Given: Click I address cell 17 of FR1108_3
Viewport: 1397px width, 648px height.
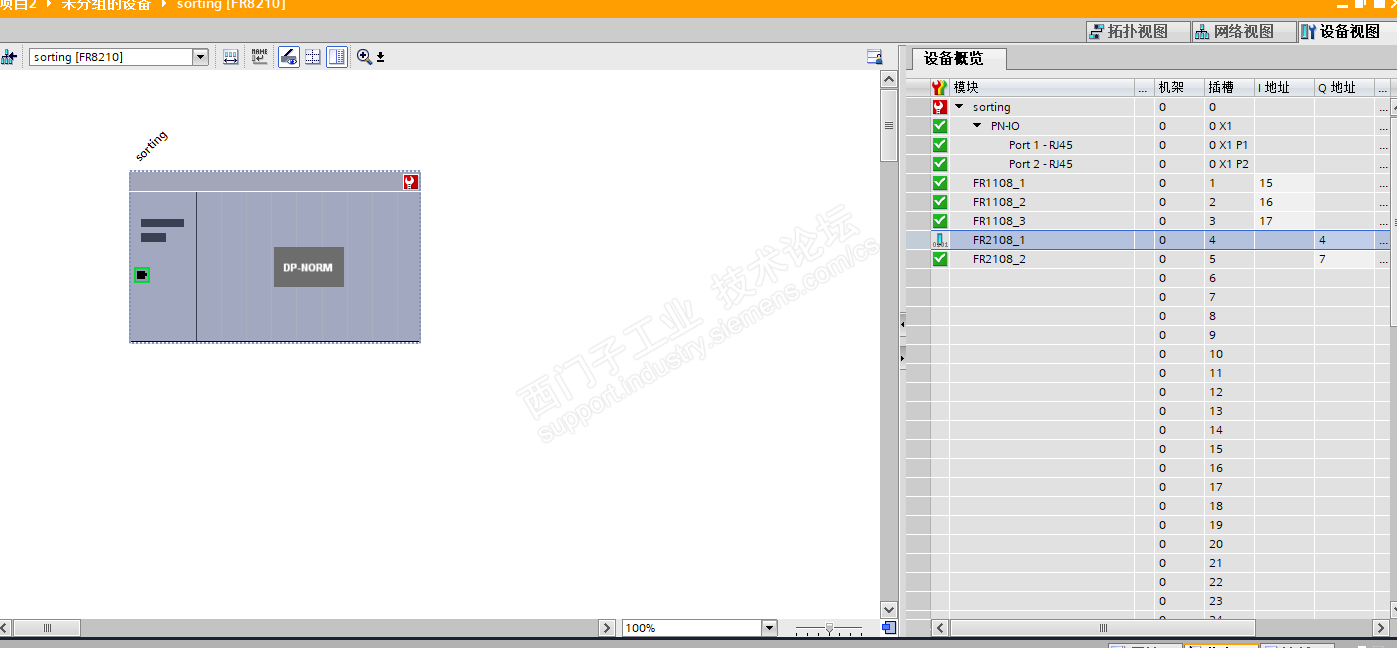Looking at the screenshot, I should pyautogui.click(x=1284, y=221).
